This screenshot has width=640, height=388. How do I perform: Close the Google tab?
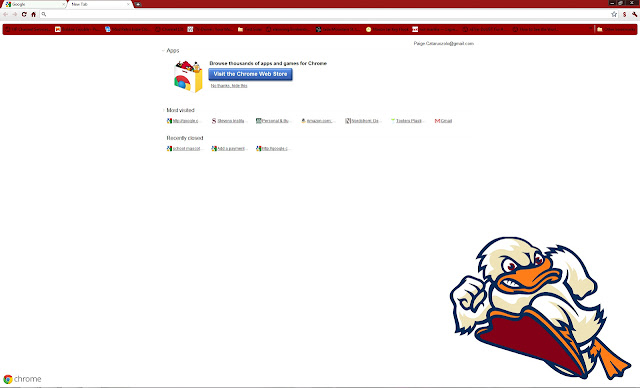[x=63, y=4]
